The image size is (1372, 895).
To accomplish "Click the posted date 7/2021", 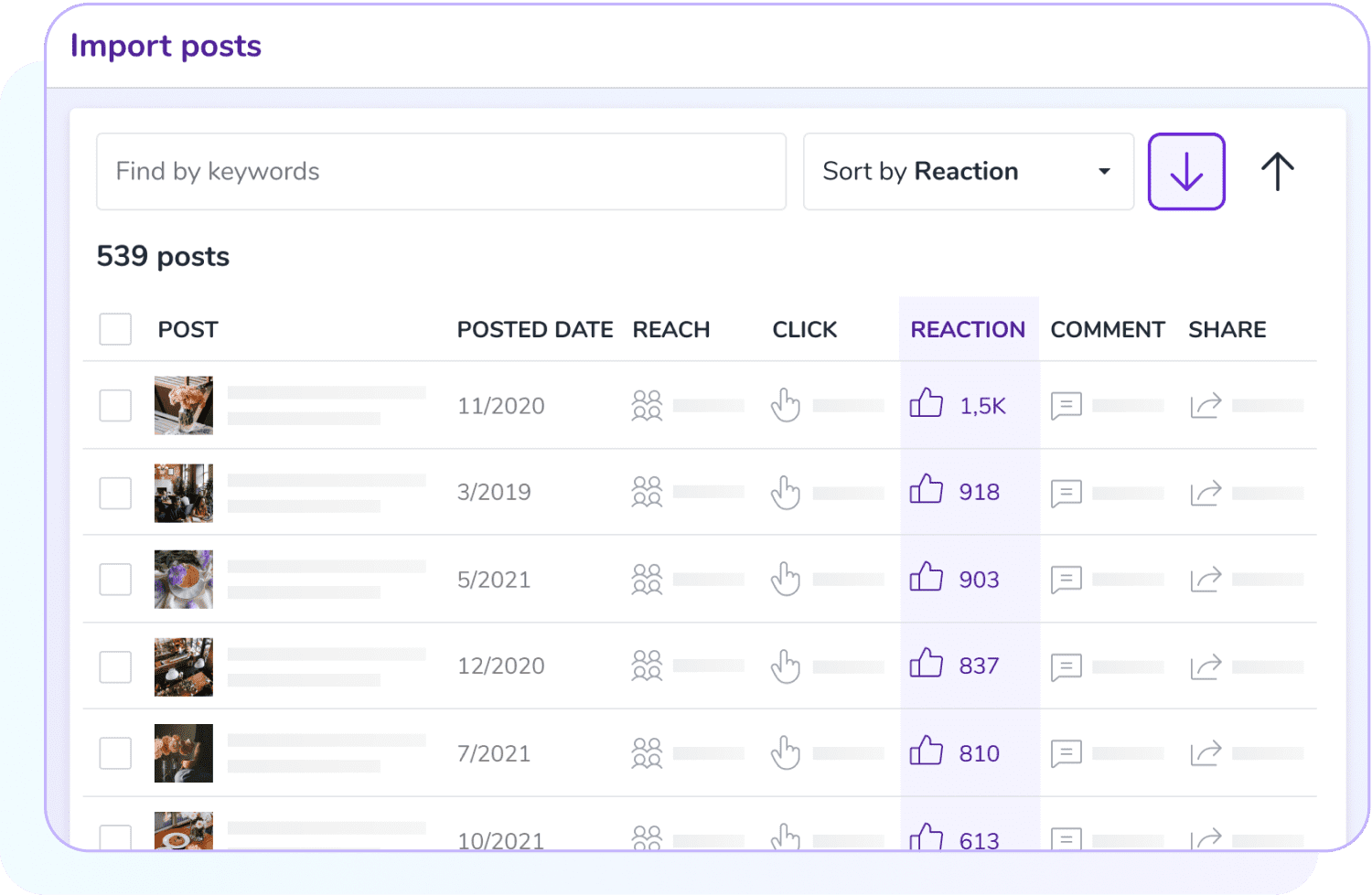I will point(494,753).
